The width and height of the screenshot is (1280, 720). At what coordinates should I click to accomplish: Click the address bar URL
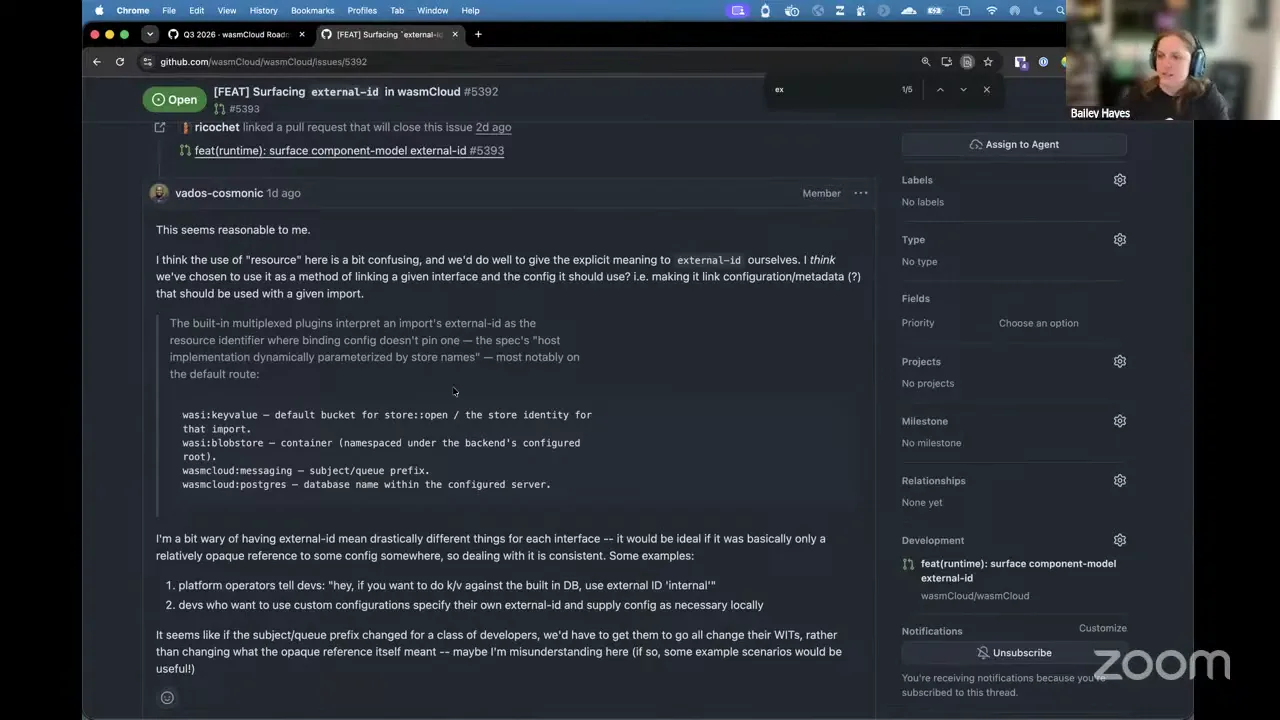point(263,62)
